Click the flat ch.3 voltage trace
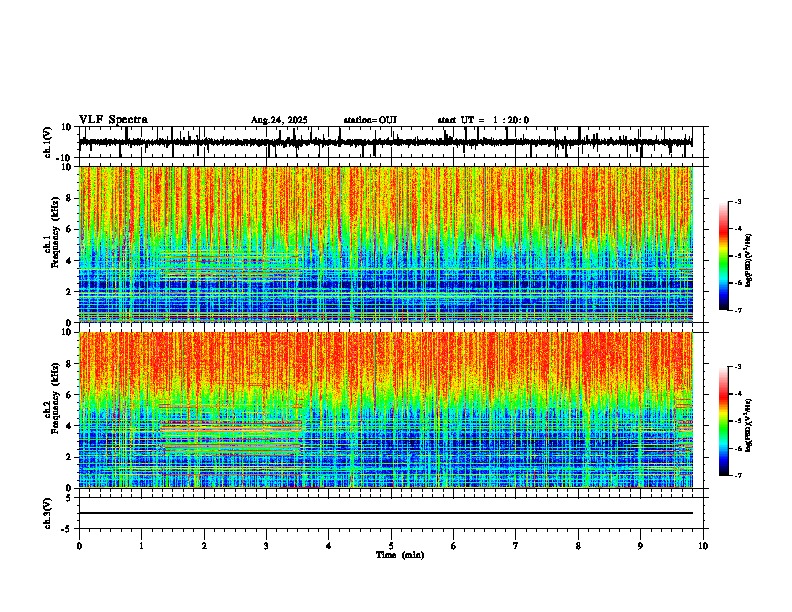This screenshot has width=792, height=612. (x=386, y=513)
